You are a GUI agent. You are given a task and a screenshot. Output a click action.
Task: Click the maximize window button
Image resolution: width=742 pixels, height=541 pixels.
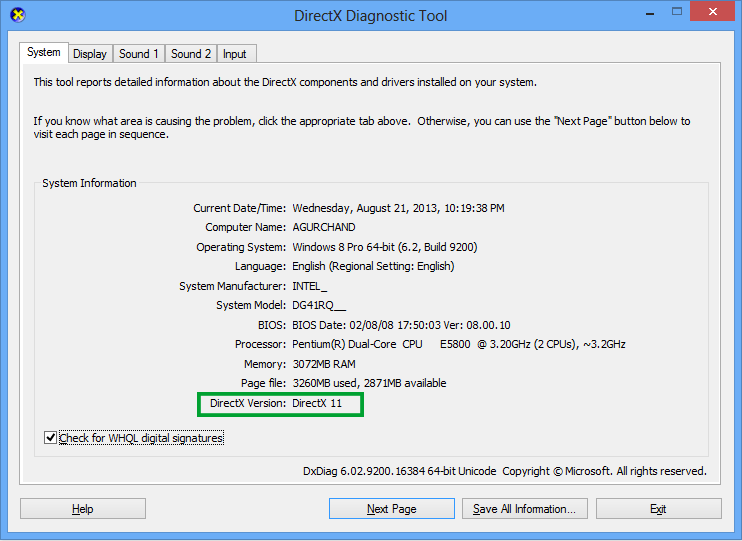tap(677, 12)
